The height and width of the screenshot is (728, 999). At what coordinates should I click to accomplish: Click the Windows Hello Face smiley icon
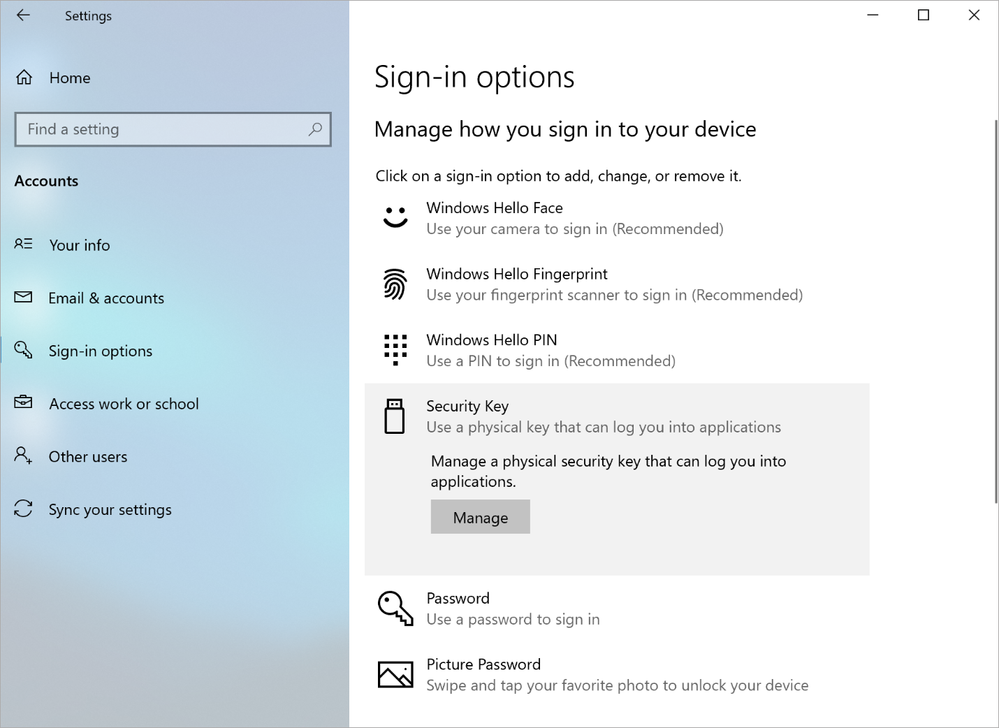tap(395, 217)
